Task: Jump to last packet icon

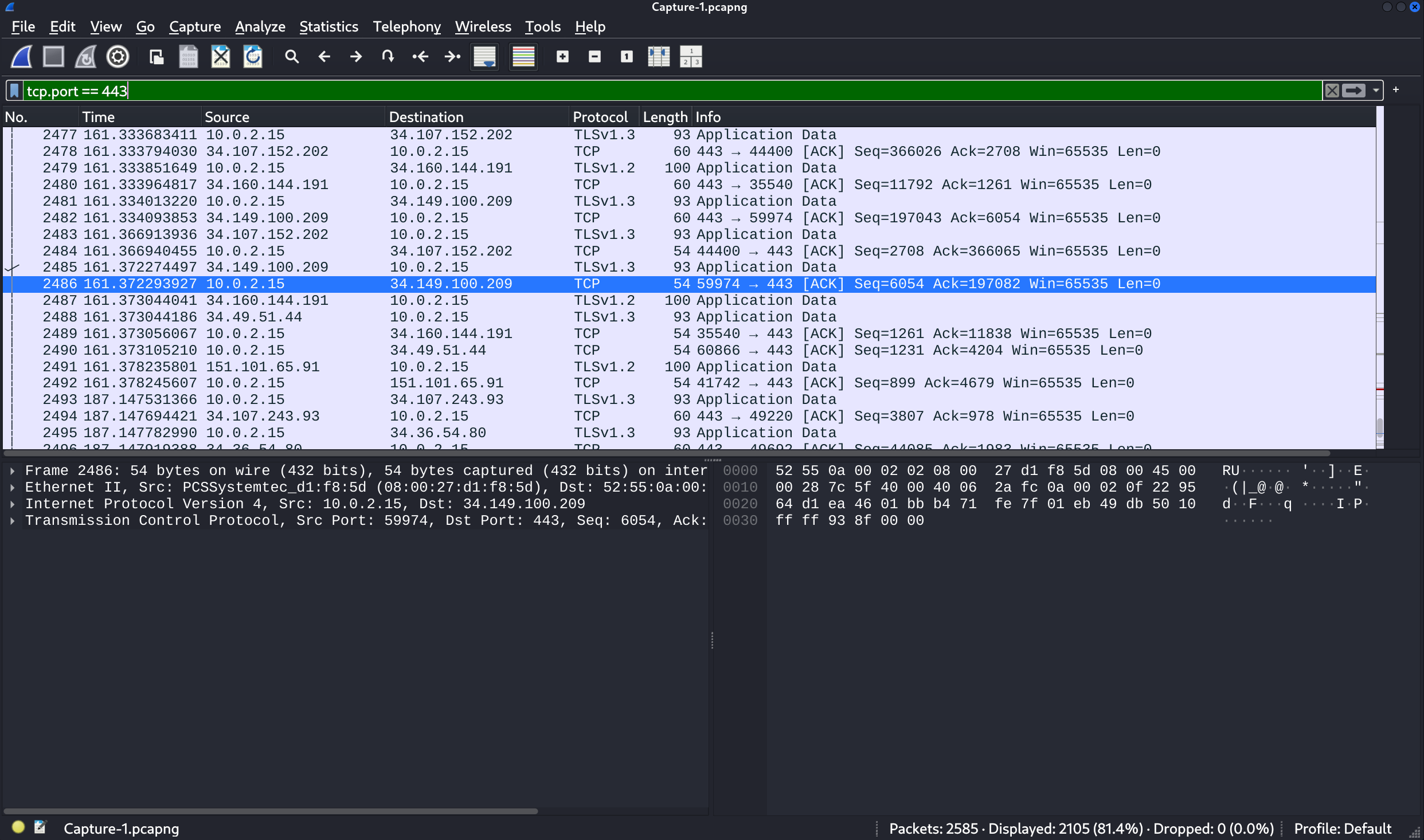Action: pos(452,57)
